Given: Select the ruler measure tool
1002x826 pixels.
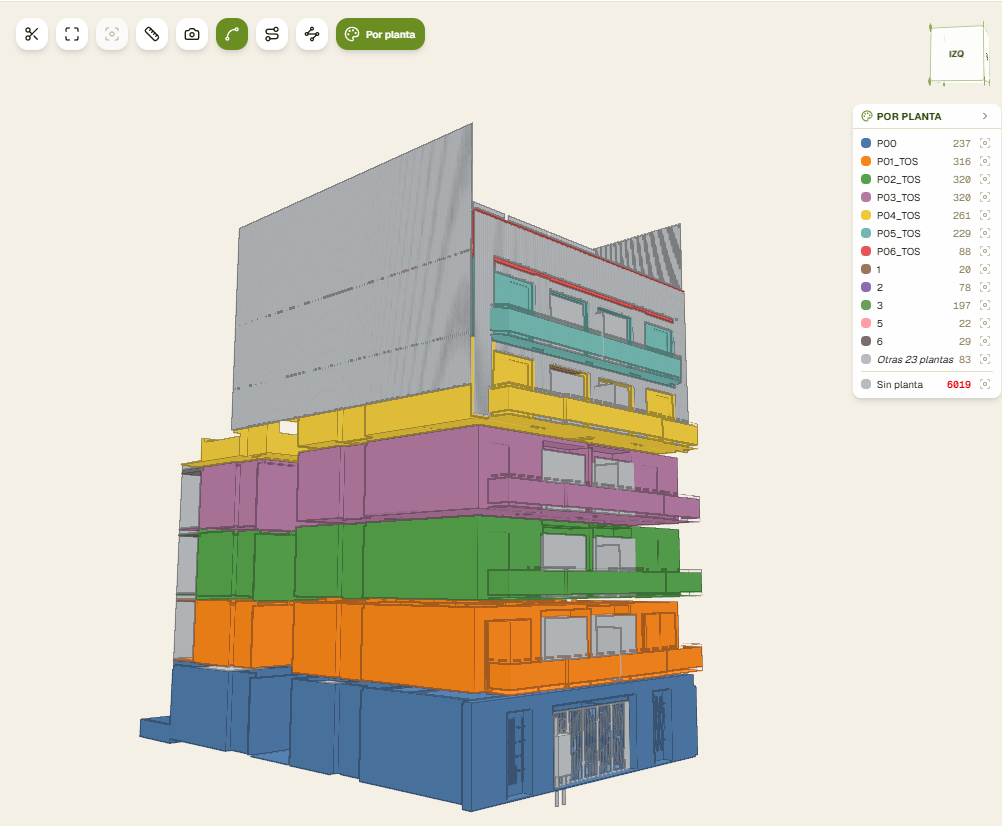Looking at the screenshot, I should (x=151, y=34).
